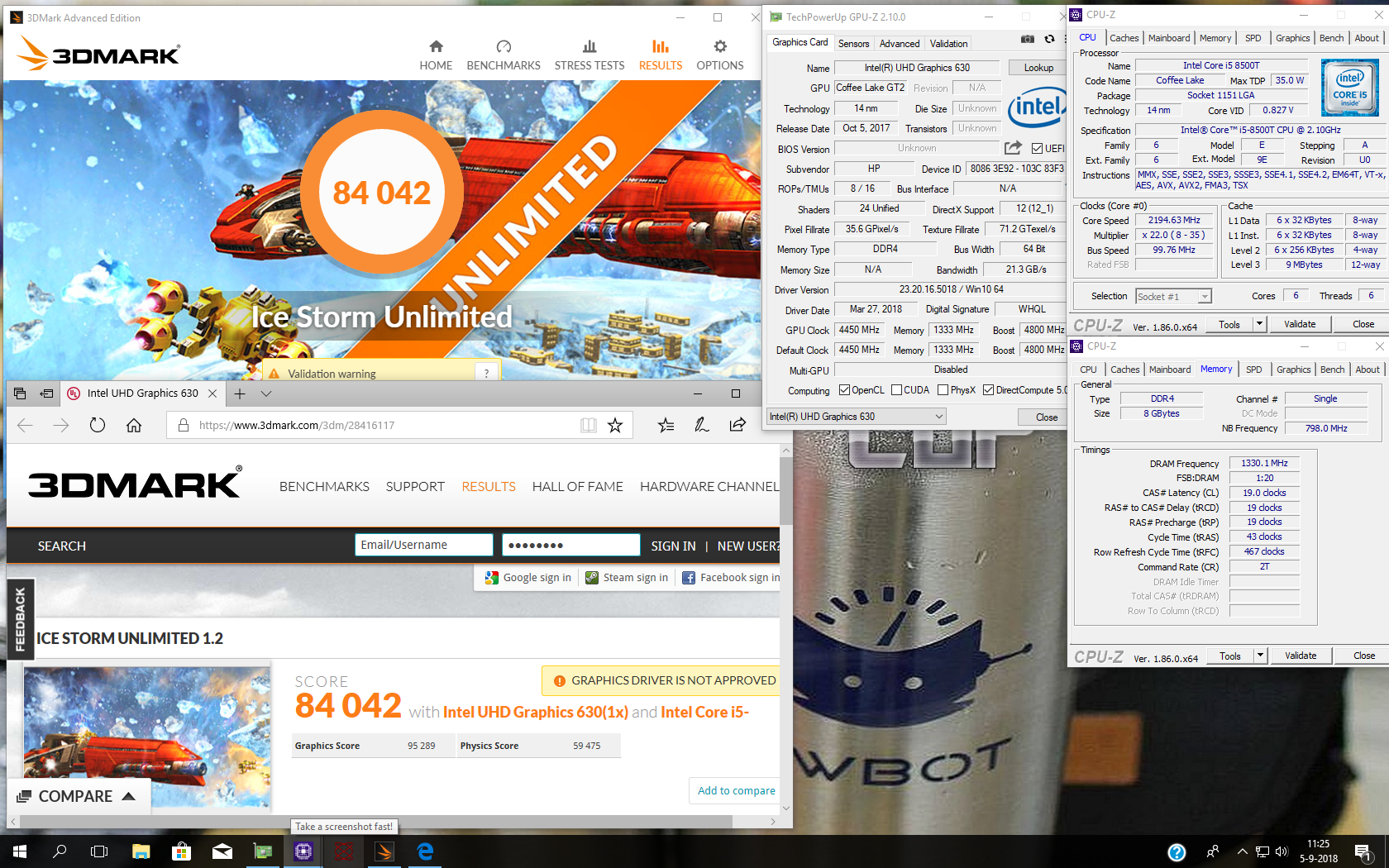Click the Ice Storm result thumbnail image
The height and width of the screenshot is (868, 1389).
pos(147,737)
